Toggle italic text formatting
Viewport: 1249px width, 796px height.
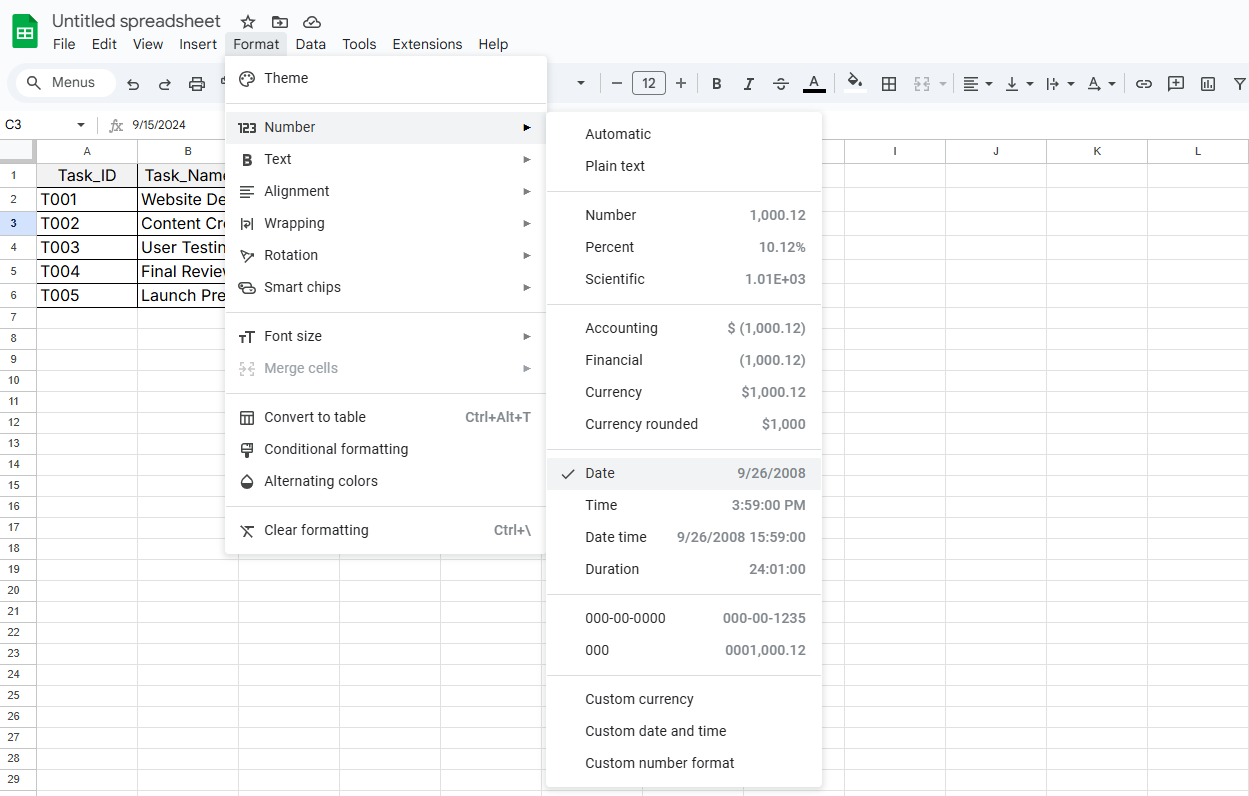tap(748, 84)
